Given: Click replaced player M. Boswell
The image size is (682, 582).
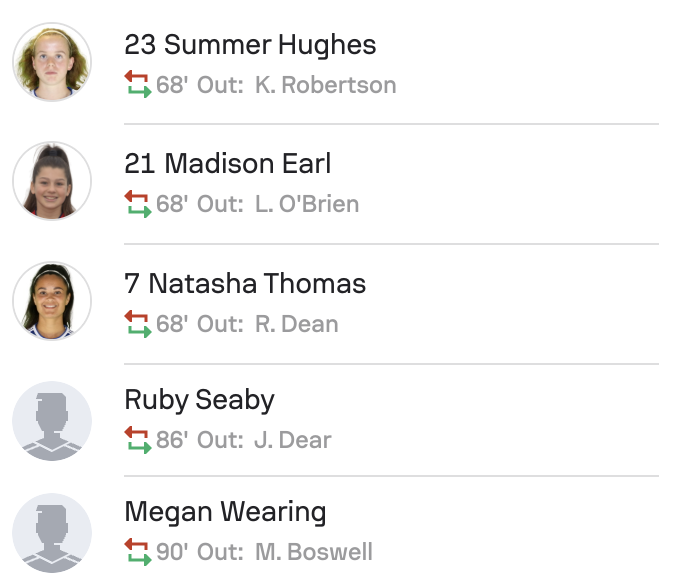Looking at the screenshot, I should pos(313,552).
